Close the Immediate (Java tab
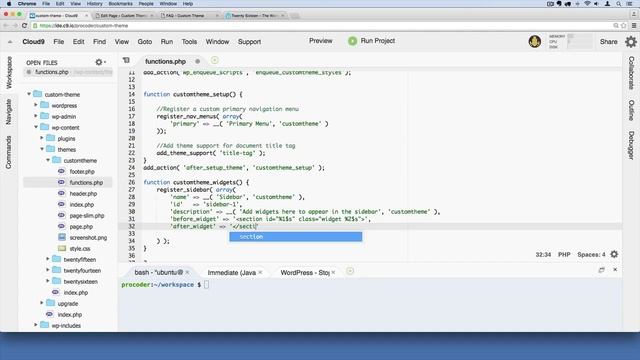640x360 pixels. pyautogui.click(x=260, y=272)
